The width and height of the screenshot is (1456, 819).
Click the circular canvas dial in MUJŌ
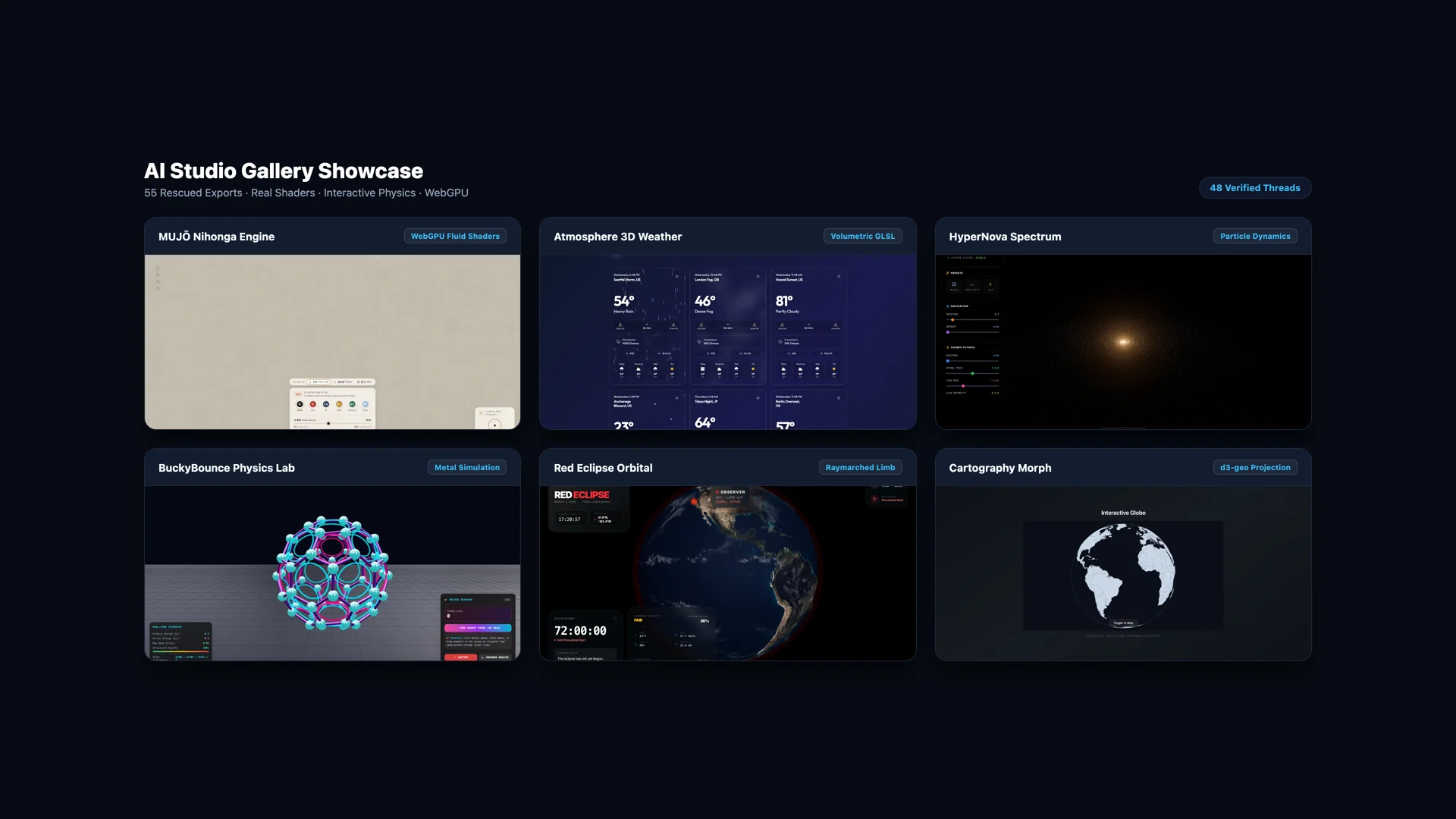[x=494, y=425]
